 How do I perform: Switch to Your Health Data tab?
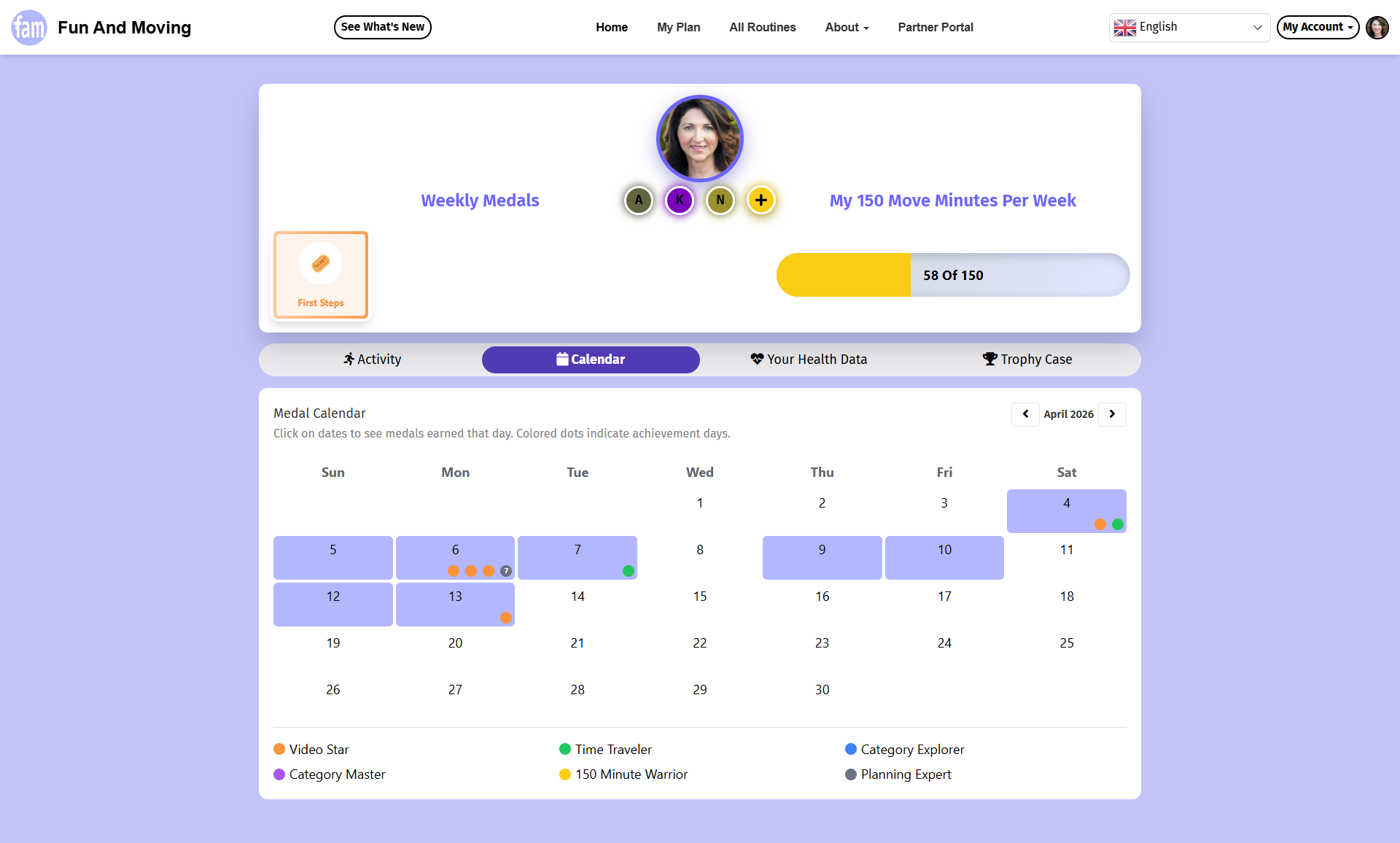coord(809,360)
